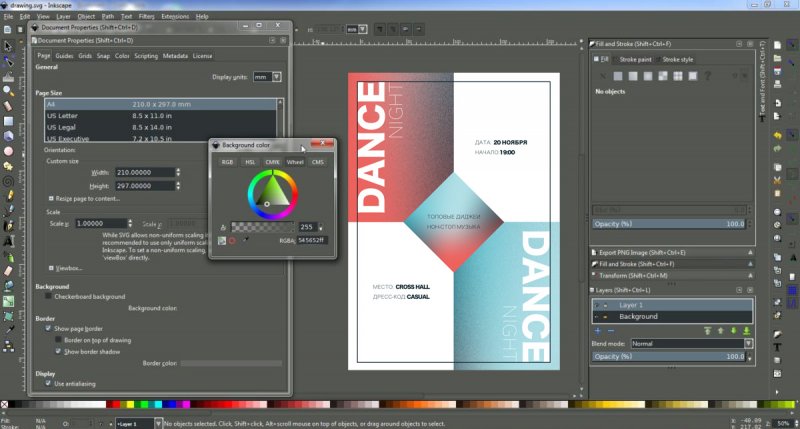Toggle the Show page border checkbox
Viewport: 800px width, 429px height.
pyautogui.click(x=47, y=328)
